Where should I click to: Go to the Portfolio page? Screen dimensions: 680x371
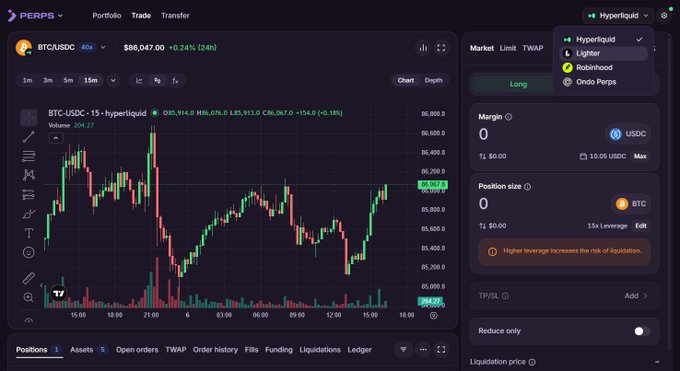pos(107,16)
